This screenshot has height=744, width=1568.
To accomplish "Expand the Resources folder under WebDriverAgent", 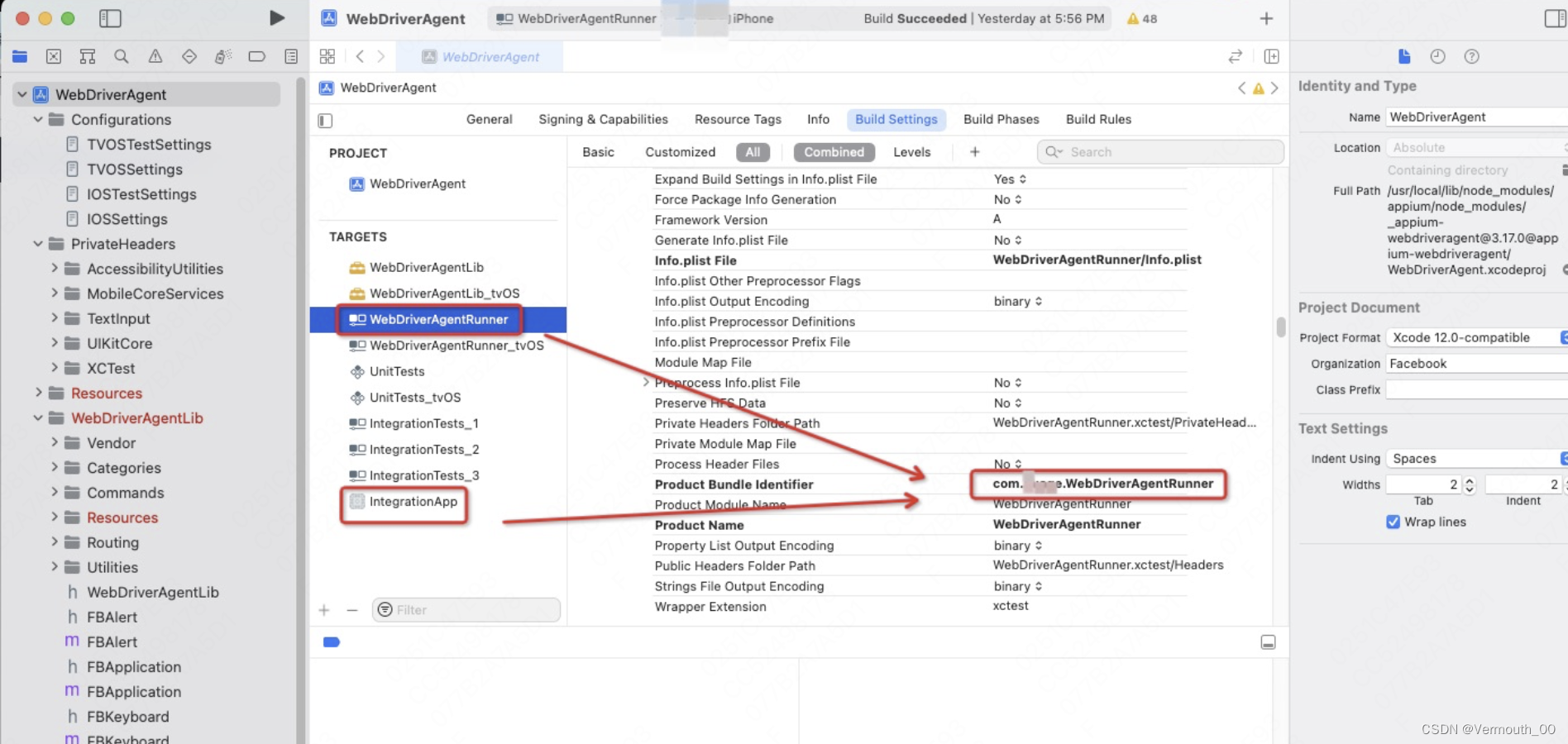I will (x=38, y=392).
